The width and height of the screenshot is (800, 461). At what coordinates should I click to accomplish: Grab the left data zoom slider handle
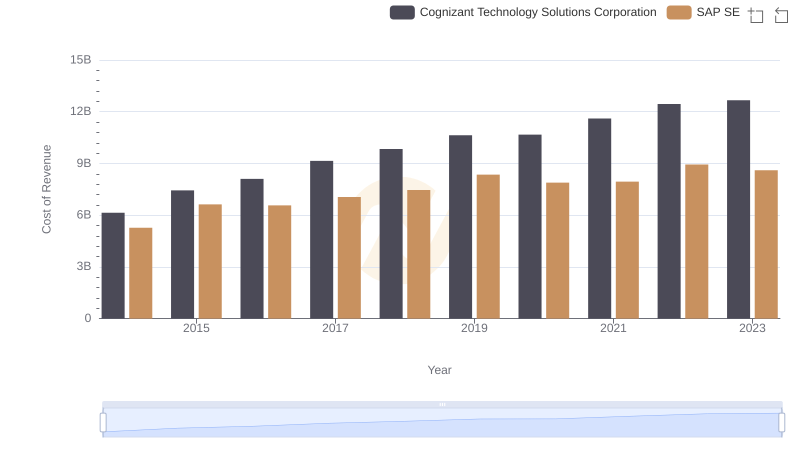(103, 423)
